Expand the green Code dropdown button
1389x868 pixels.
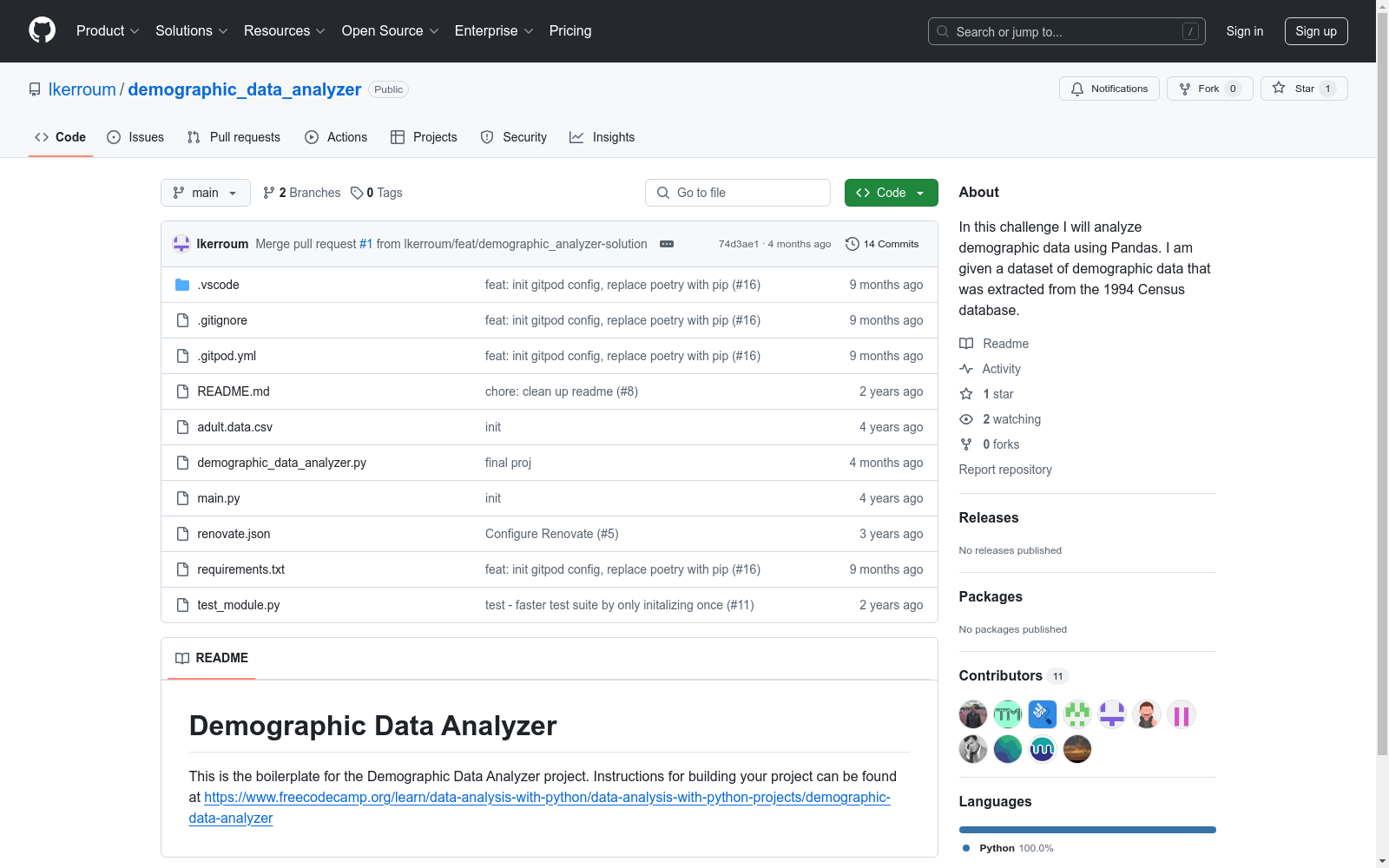pos(891,193)
